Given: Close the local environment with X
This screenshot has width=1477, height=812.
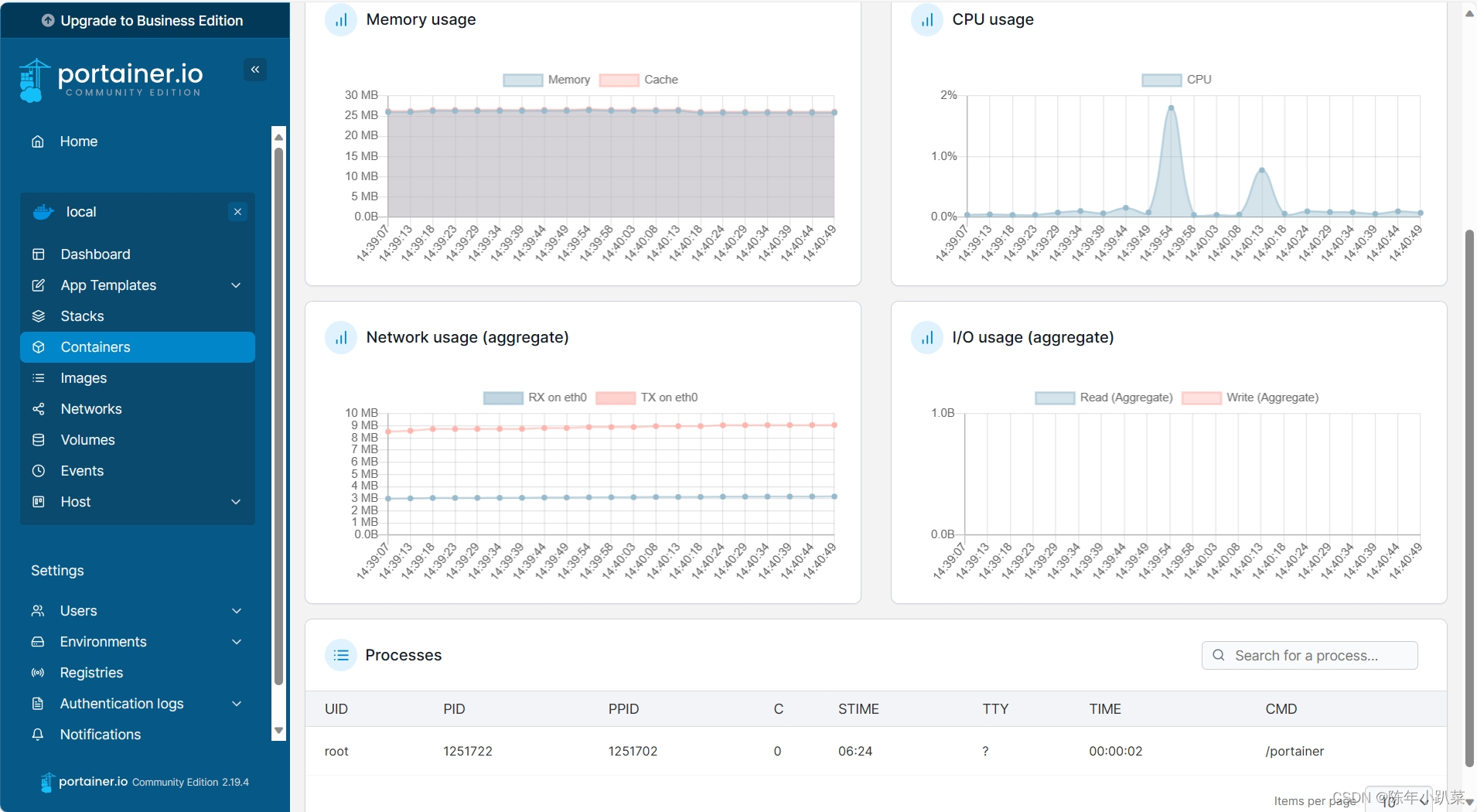Looking at the screenshot, I should (x=237, y=212).
